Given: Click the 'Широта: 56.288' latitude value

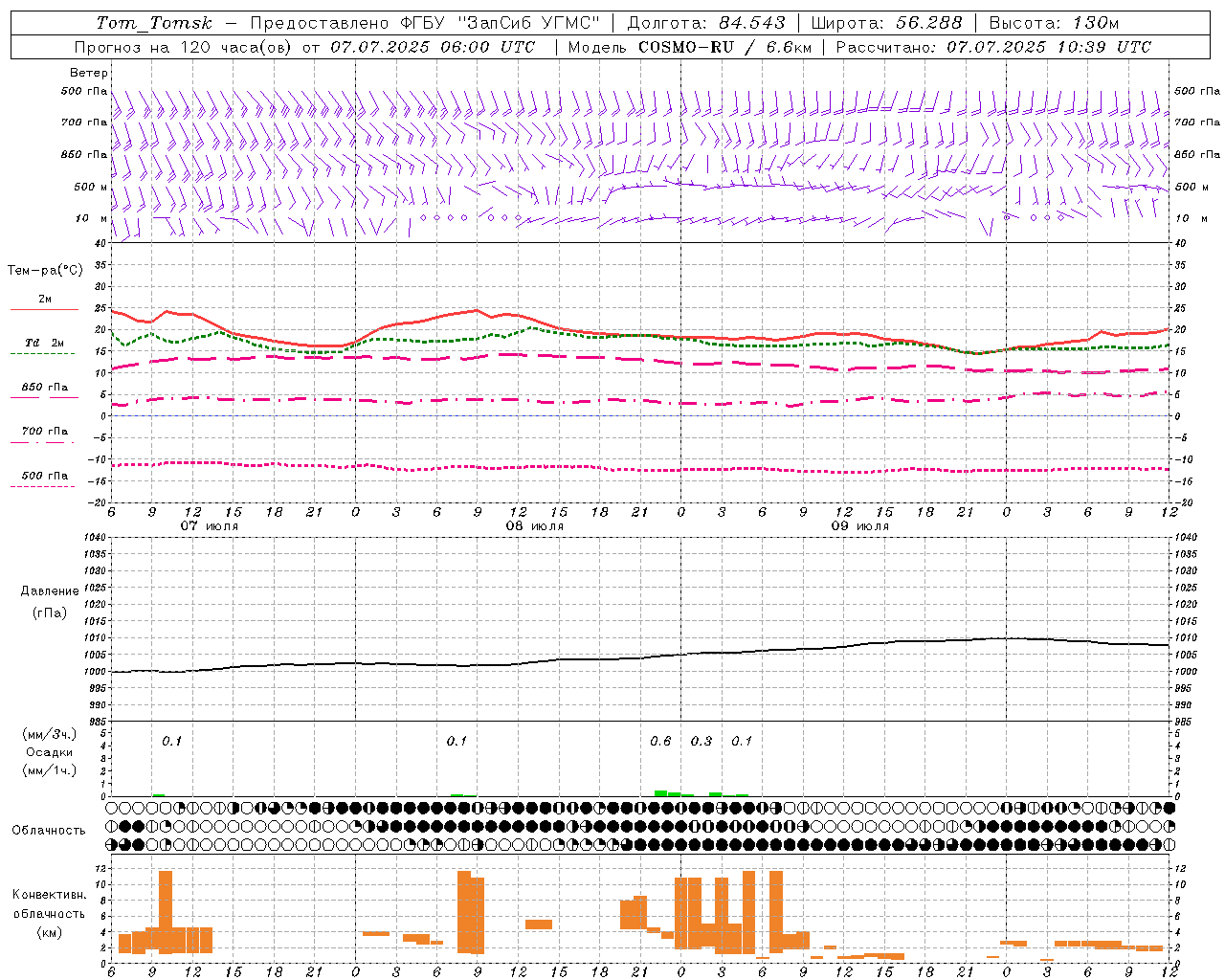Looking at the screenshot, I should tap(886, 23).
